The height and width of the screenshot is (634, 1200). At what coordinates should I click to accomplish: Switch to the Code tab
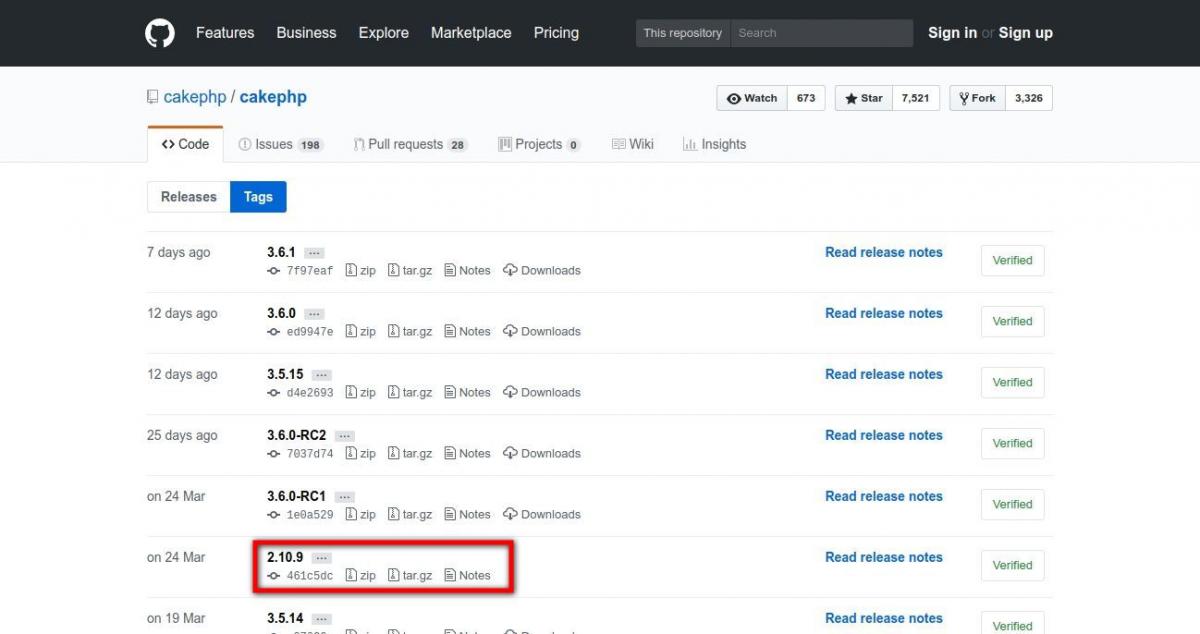(185, 144)
